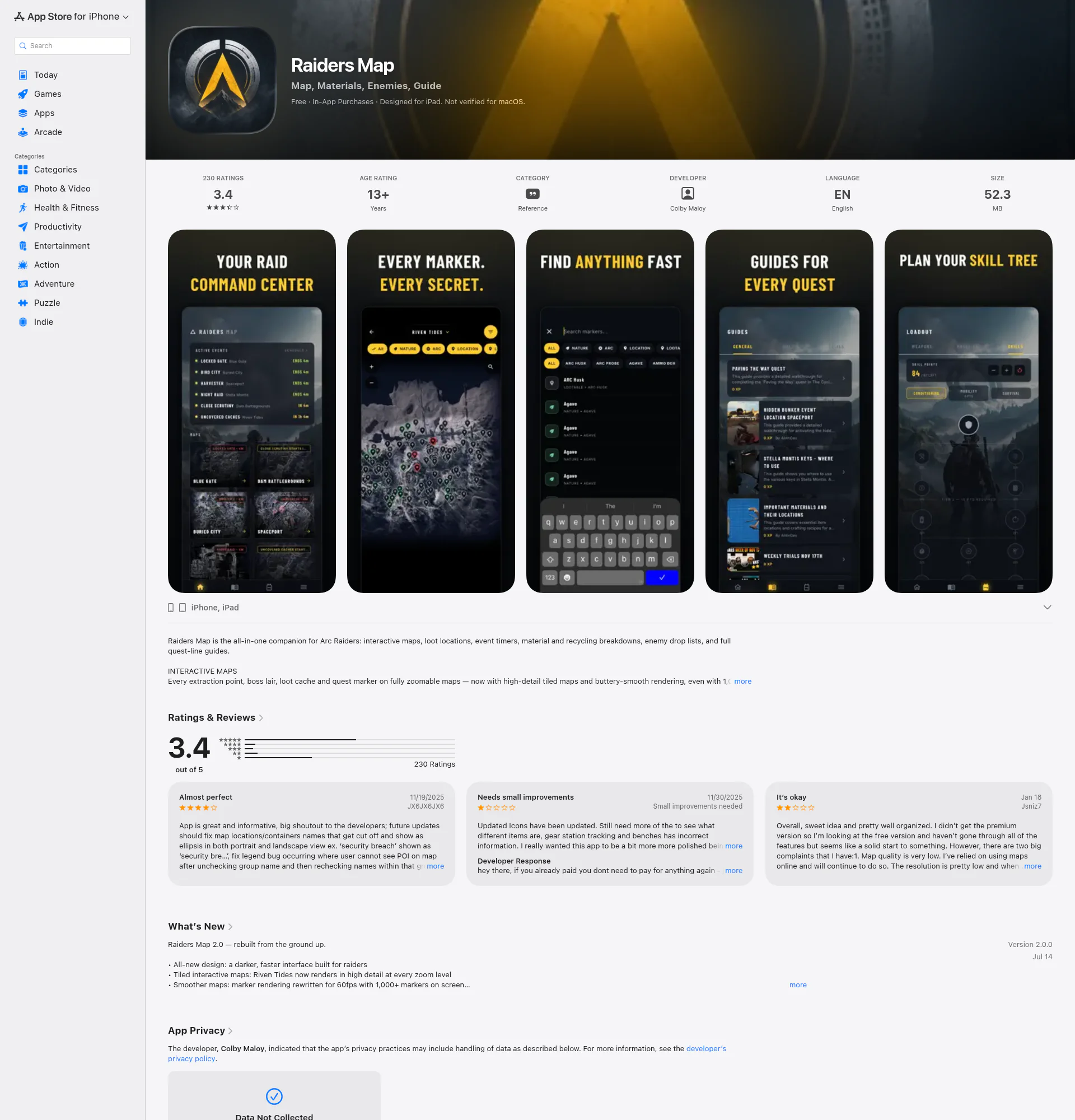The image size is (1075, 1120).
Task: Expand Ratings & Reviews section chevron
Action: click(261, 718)
